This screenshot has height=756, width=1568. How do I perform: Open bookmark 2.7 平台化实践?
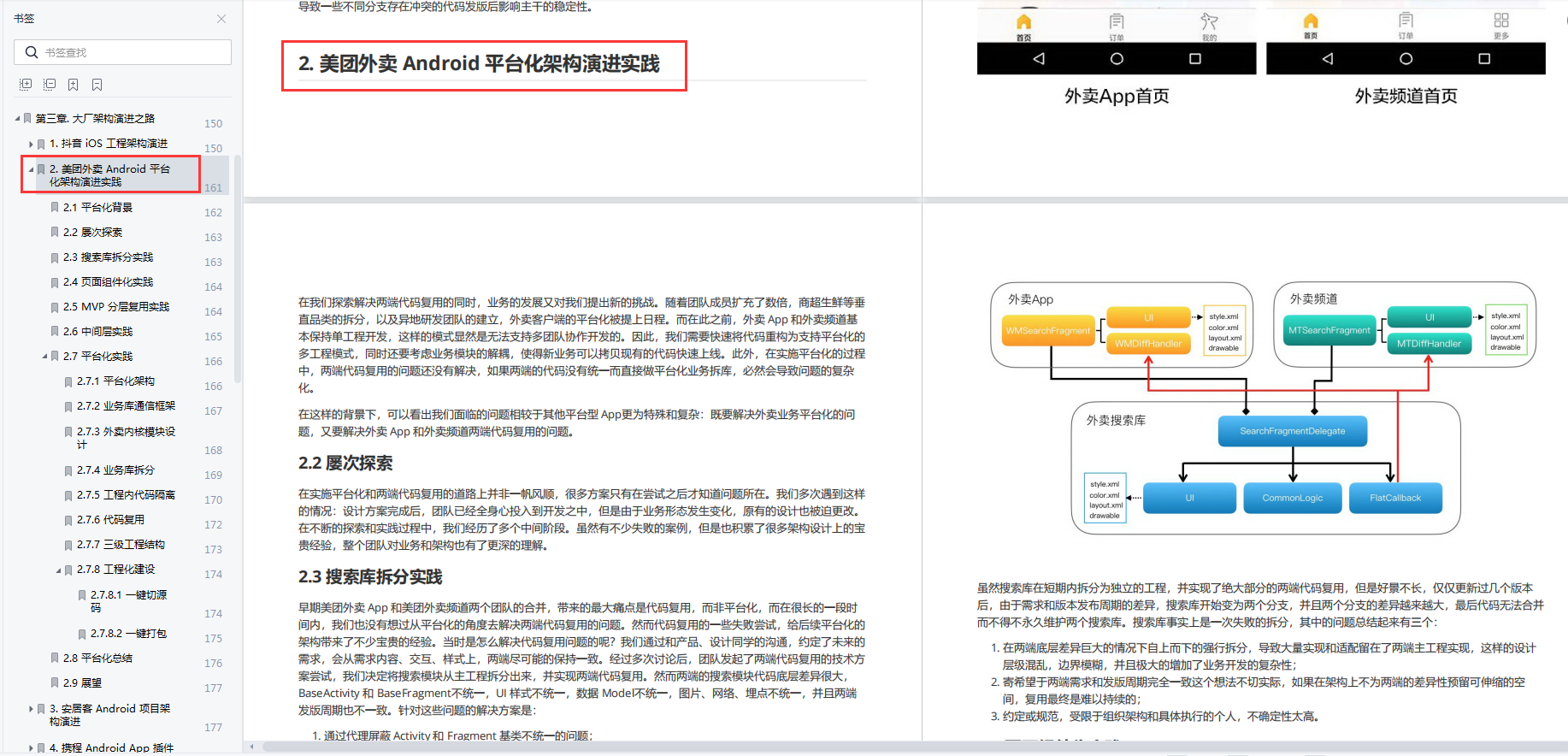97,357
